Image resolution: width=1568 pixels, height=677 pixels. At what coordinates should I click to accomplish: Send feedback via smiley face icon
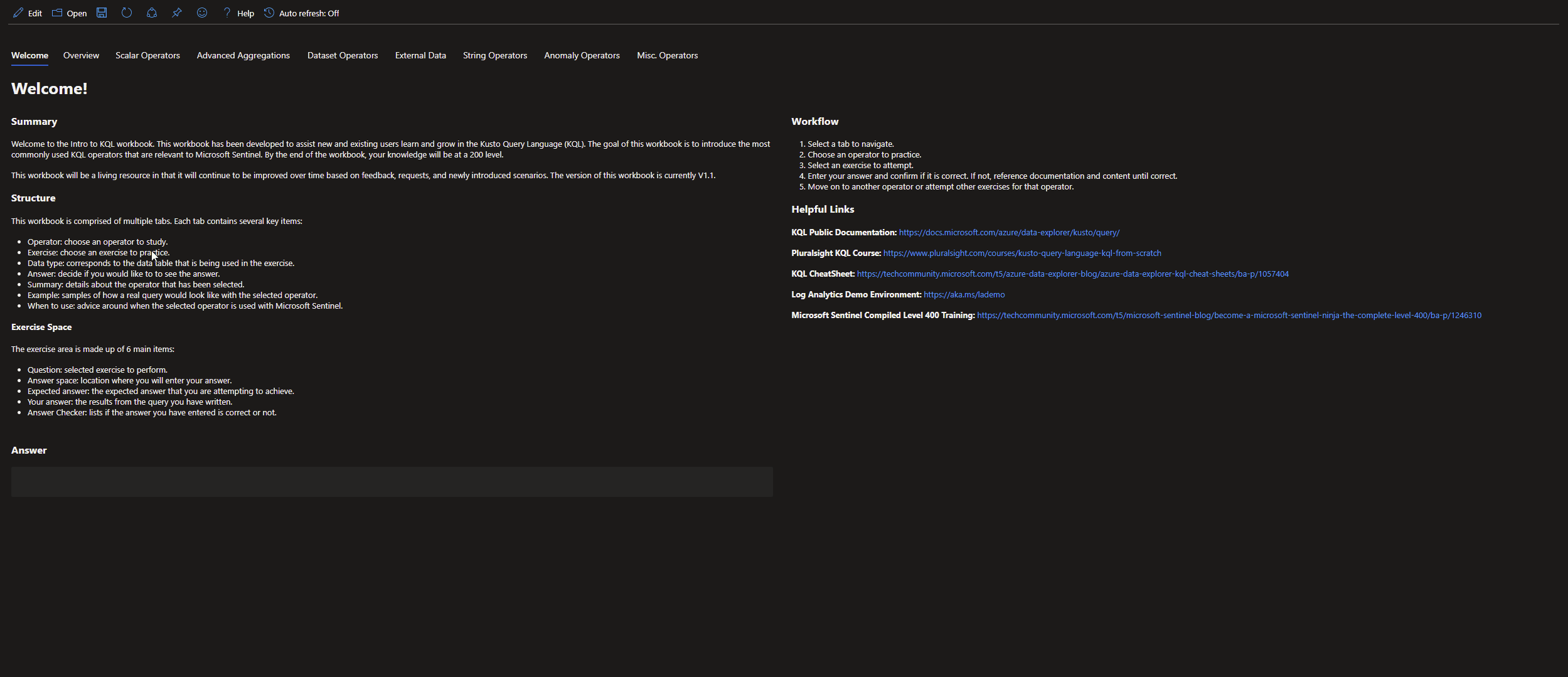coord(202,13)
